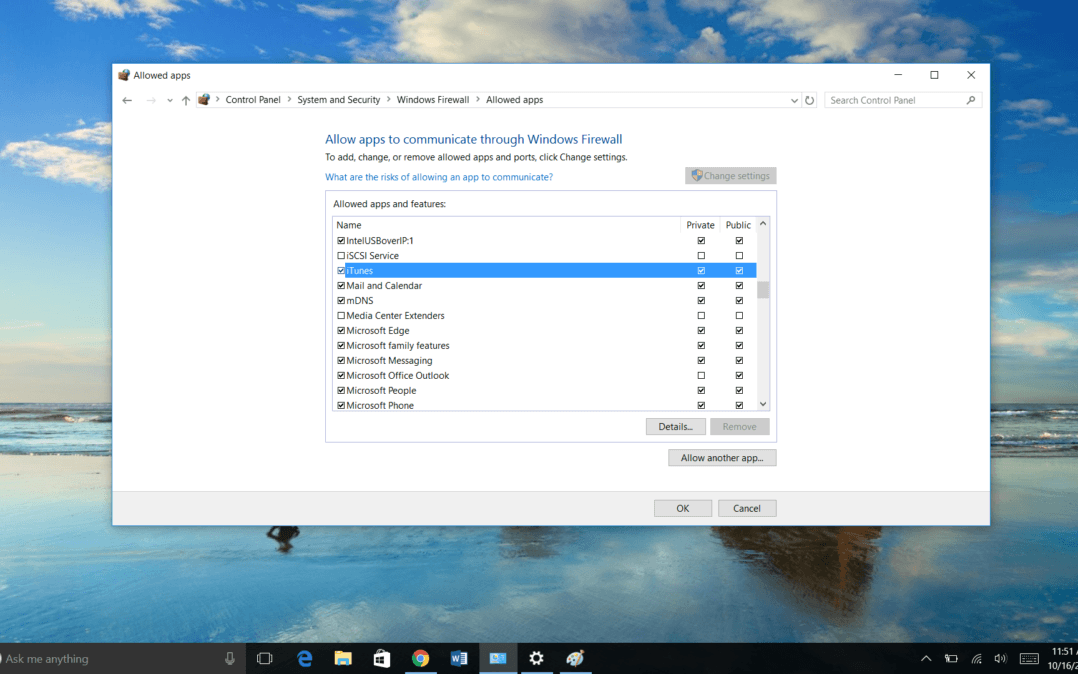Uncheck the Mail and Calendar name checkbox

tap(341, 285)
